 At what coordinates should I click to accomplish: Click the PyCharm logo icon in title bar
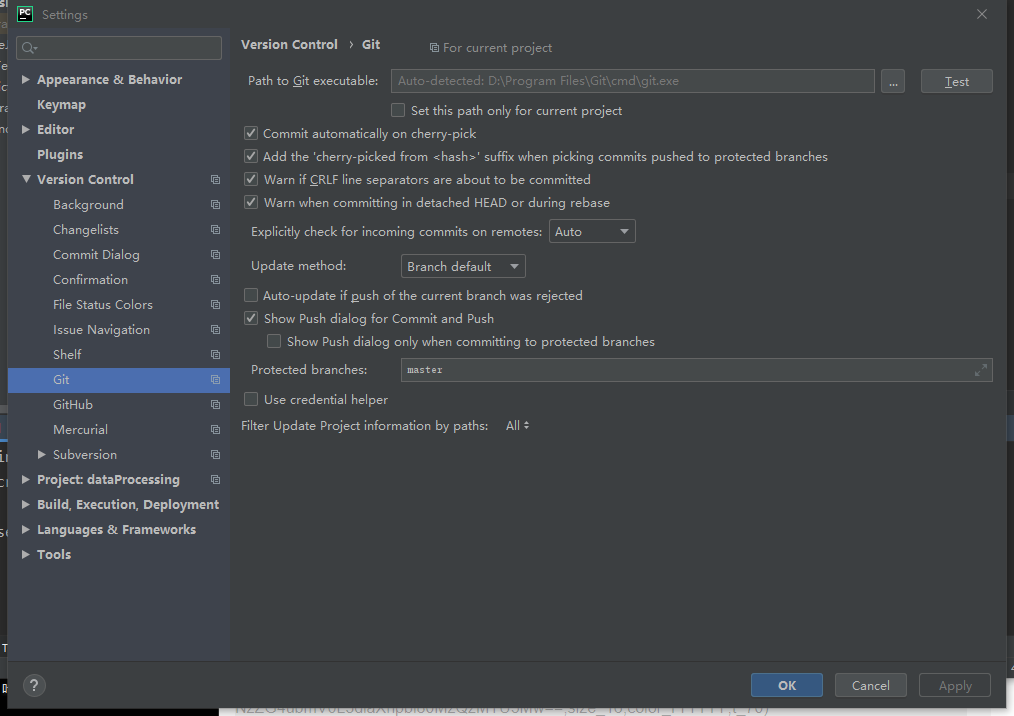[x=25, y=14]
